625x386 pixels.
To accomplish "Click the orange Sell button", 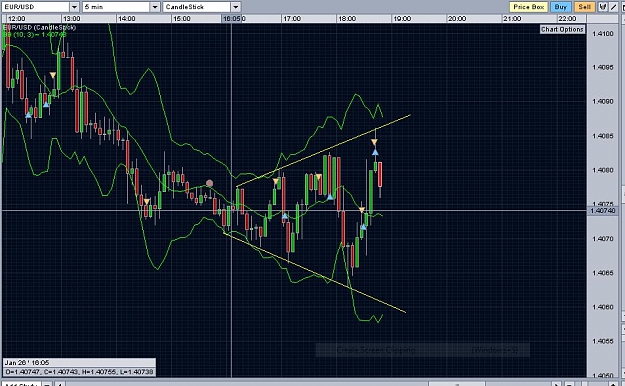I will [584, 7].
